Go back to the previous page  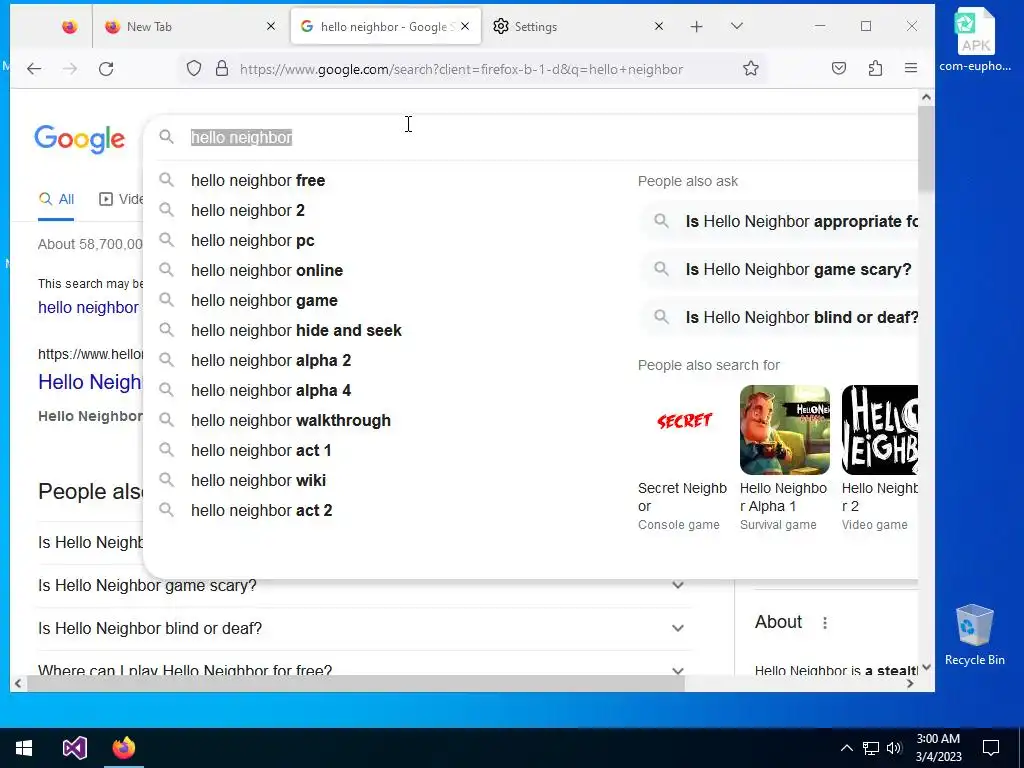tap(34, 69)
